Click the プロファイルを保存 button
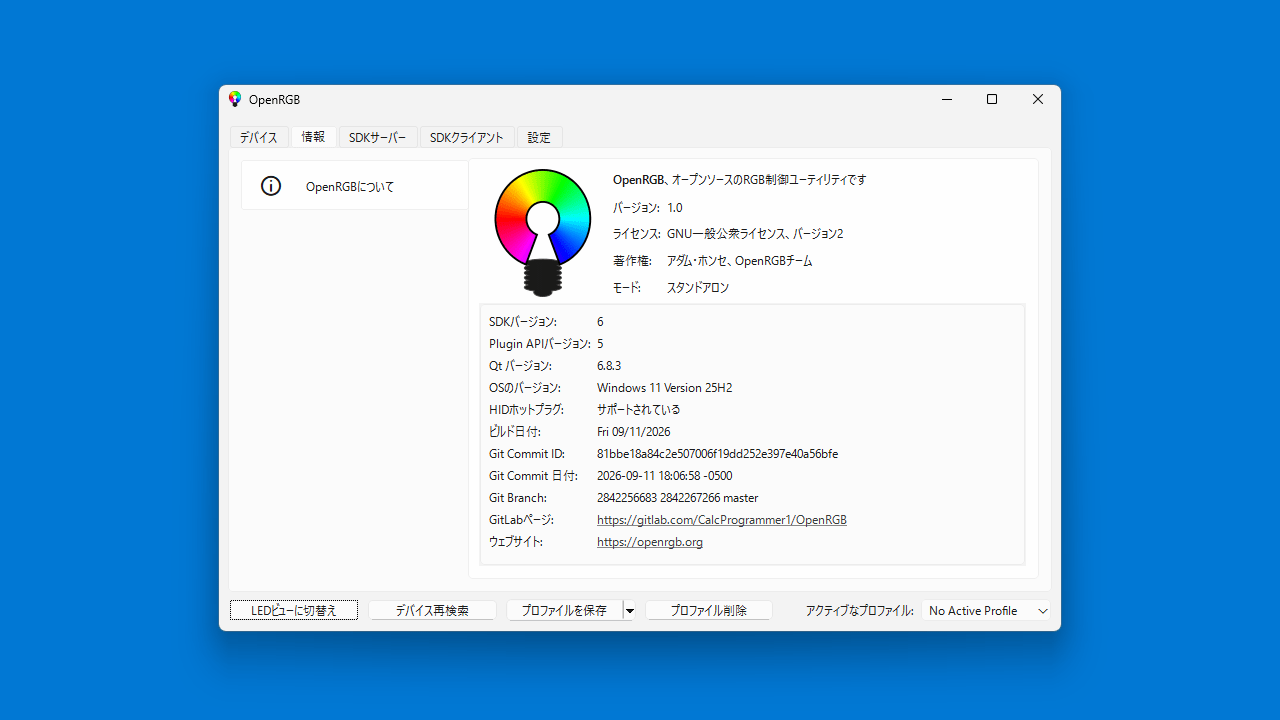 pyautogui.click(x=564, y=610)
